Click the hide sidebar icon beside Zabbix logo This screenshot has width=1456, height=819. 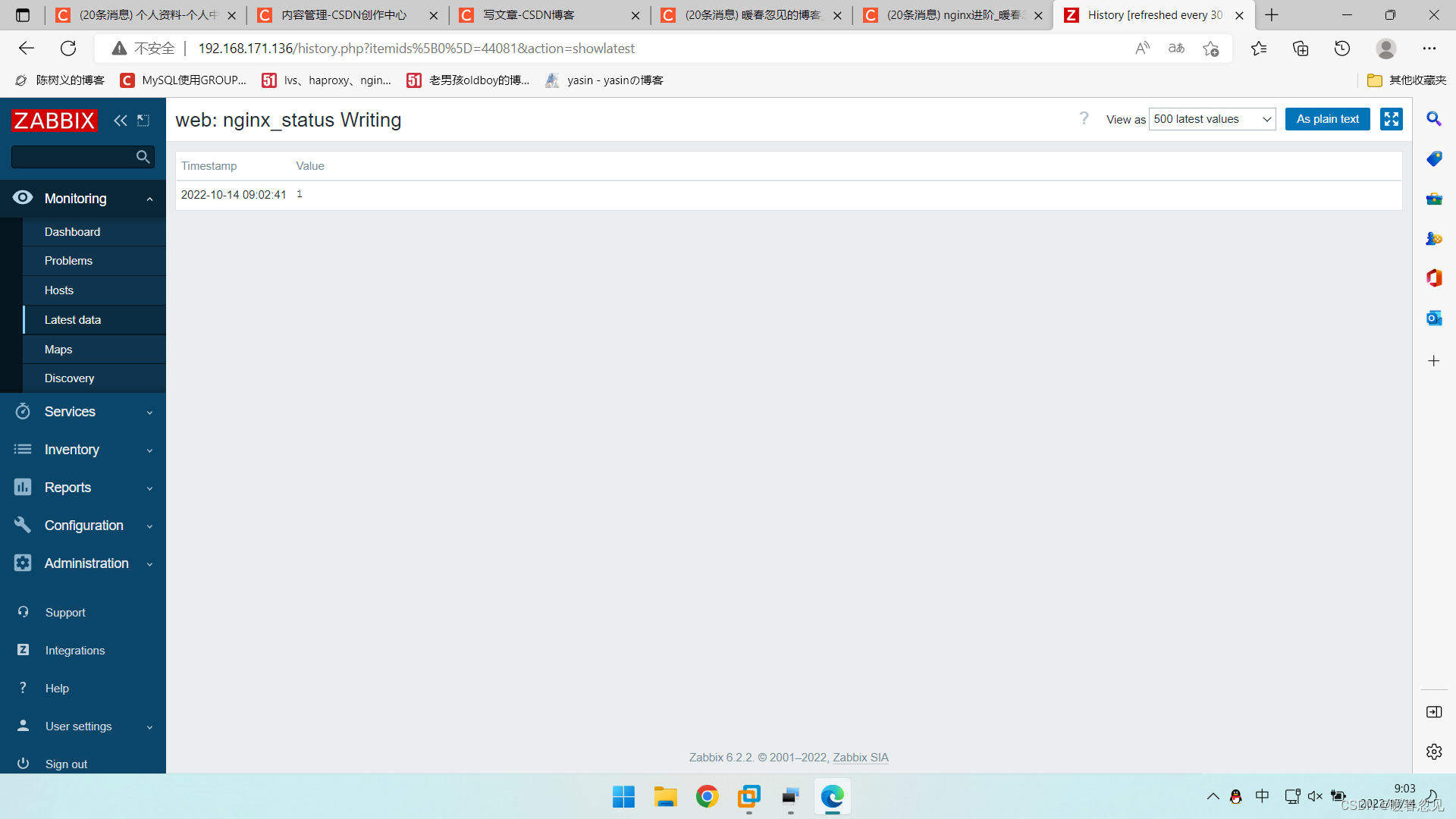143,120
